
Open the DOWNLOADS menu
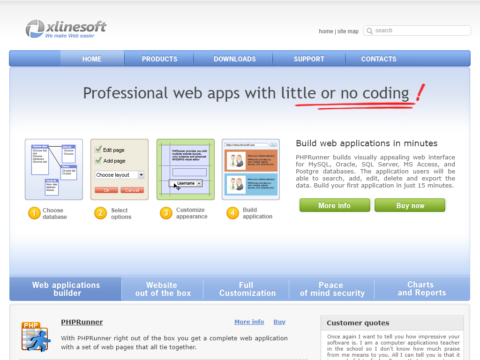234,59
